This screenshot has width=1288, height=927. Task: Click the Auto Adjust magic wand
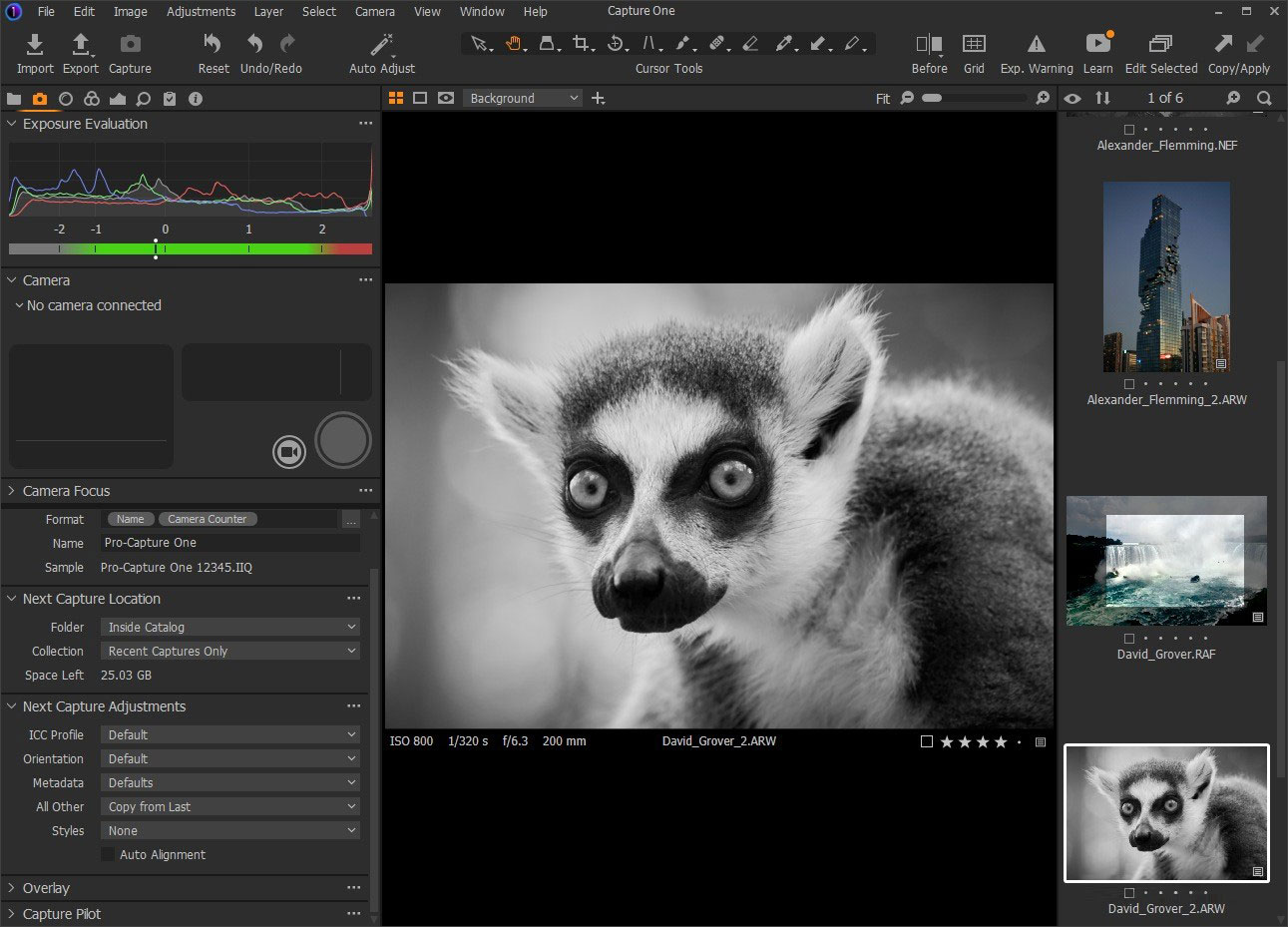point(381,45)
